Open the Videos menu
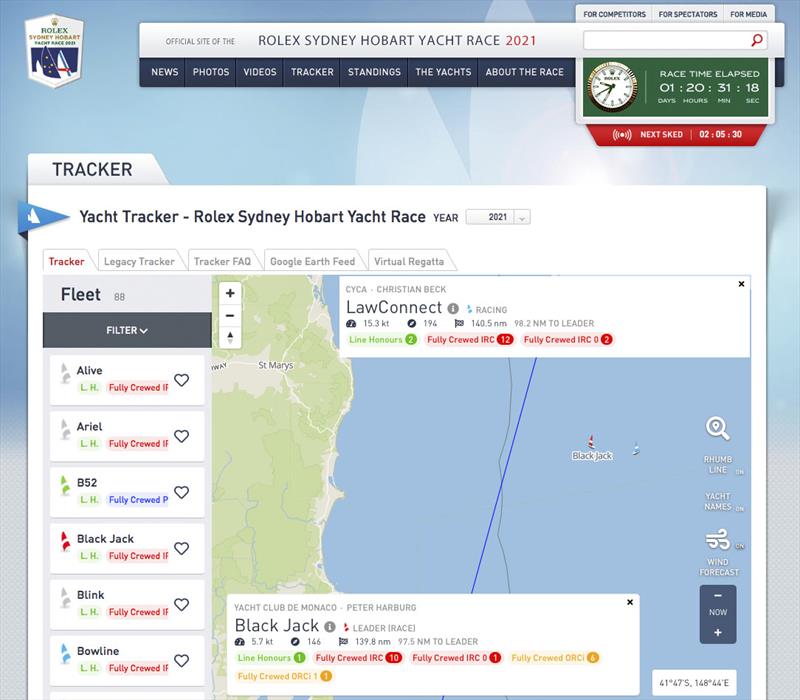 coord(260,72)
